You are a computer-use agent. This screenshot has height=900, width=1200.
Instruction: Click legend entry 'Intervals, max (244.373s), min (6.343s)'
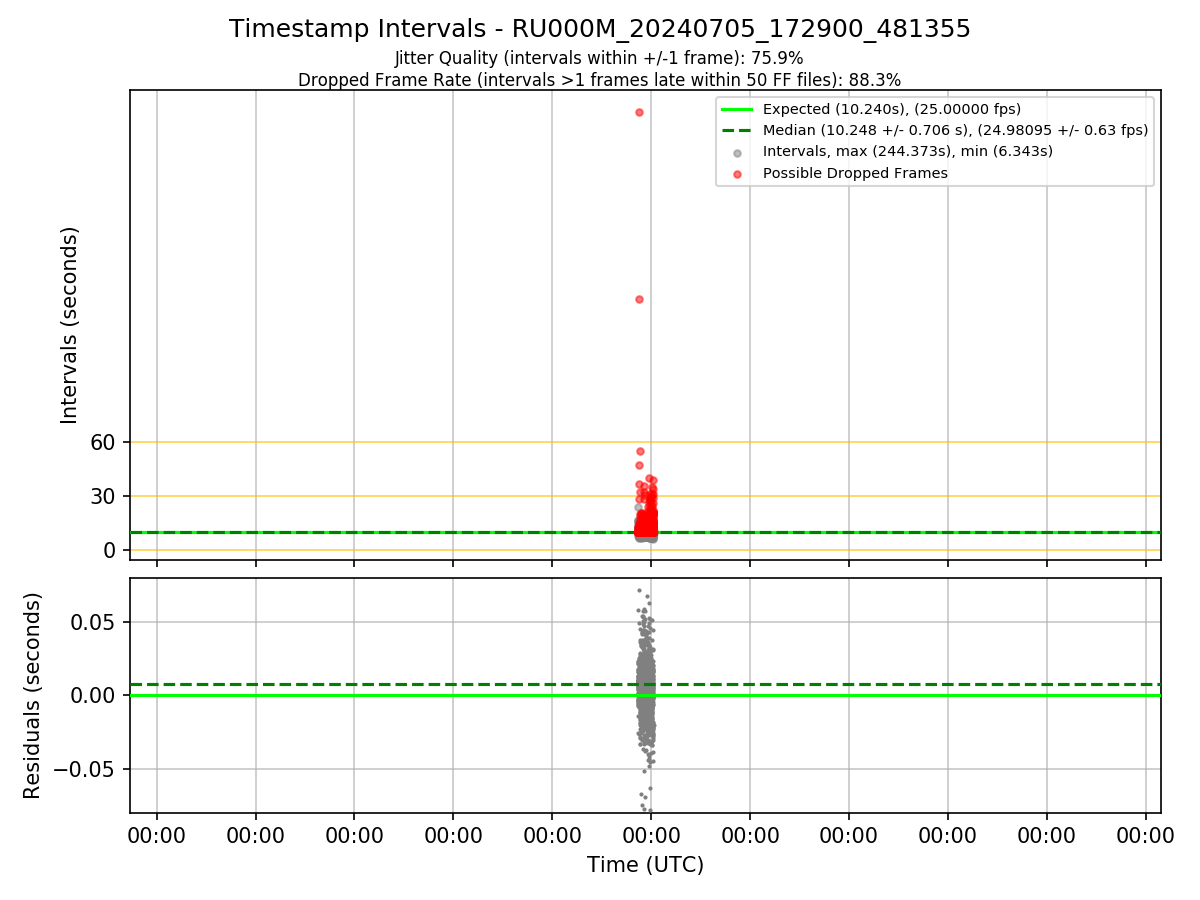(x=908, y=151)
